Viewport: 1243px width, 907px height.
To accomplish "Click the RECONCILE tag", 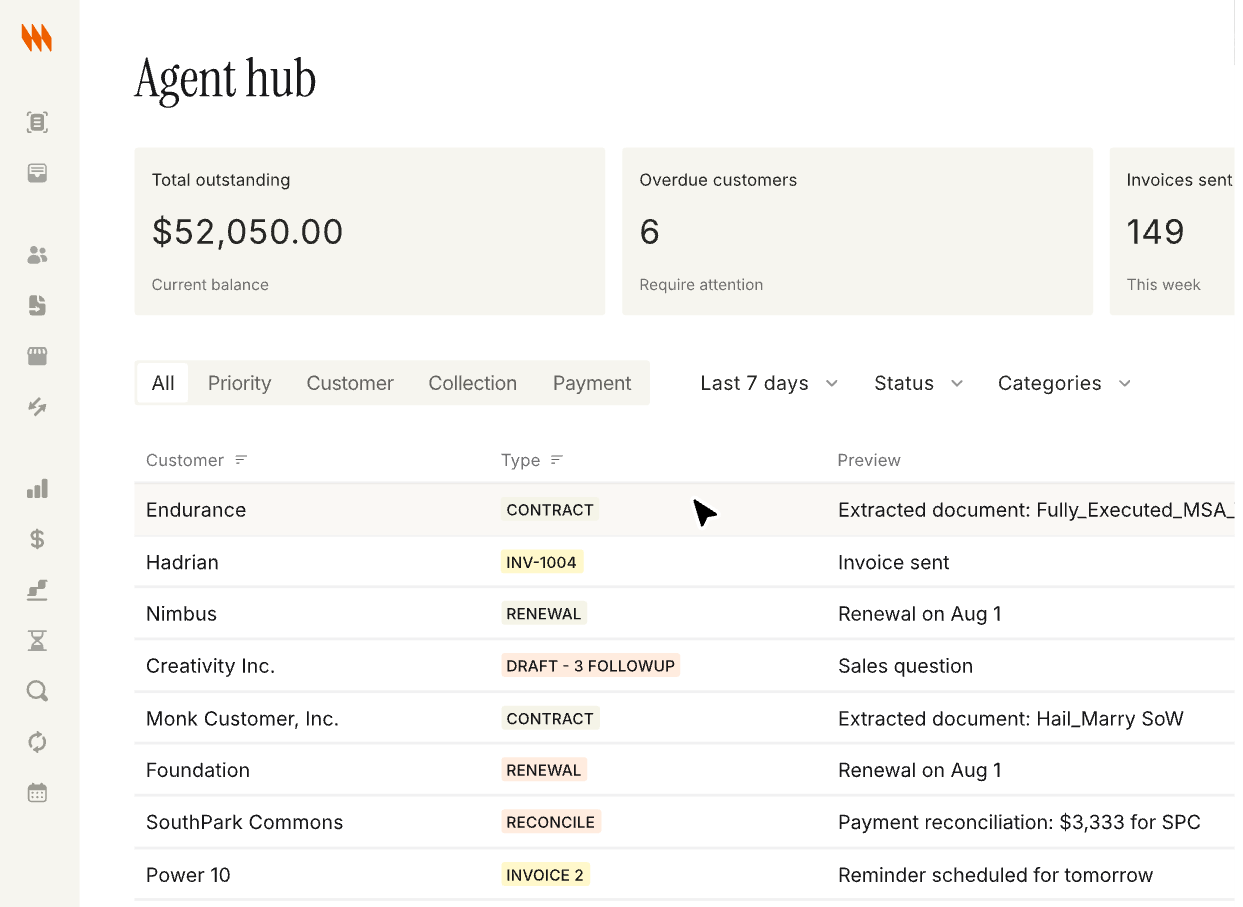I will coord(551,822).
